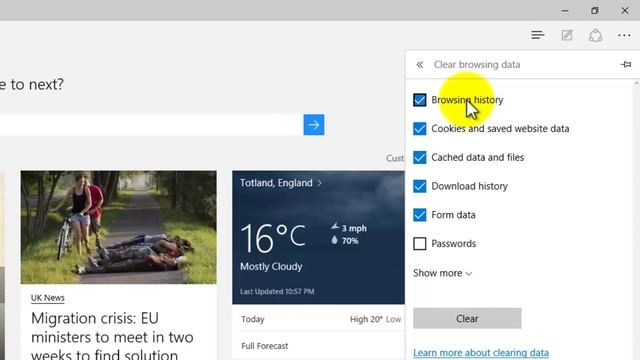This screenshot has width=640, height=360.
Task: Open Learn more about clearing data link
Action: [481, 352]
